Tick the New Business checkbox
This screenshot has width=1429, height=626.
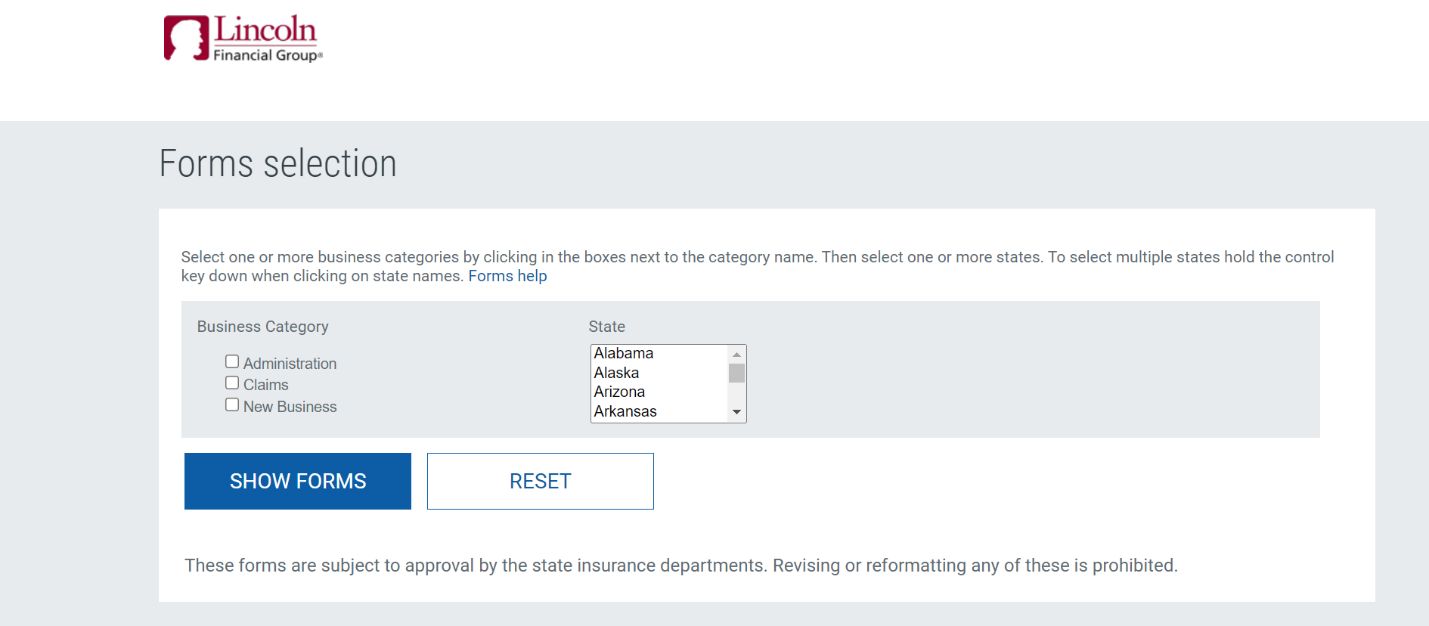click(x=232, y=405)
